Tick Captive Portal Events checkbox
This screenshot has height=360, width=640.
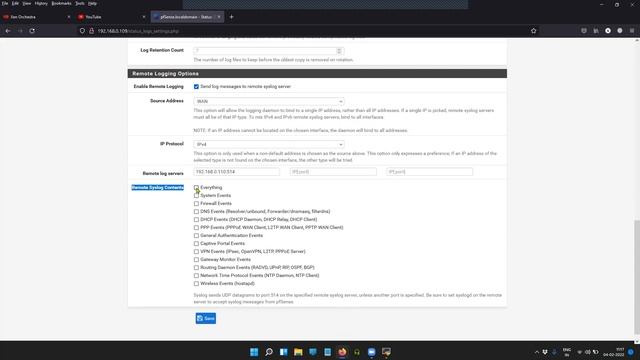196,243
